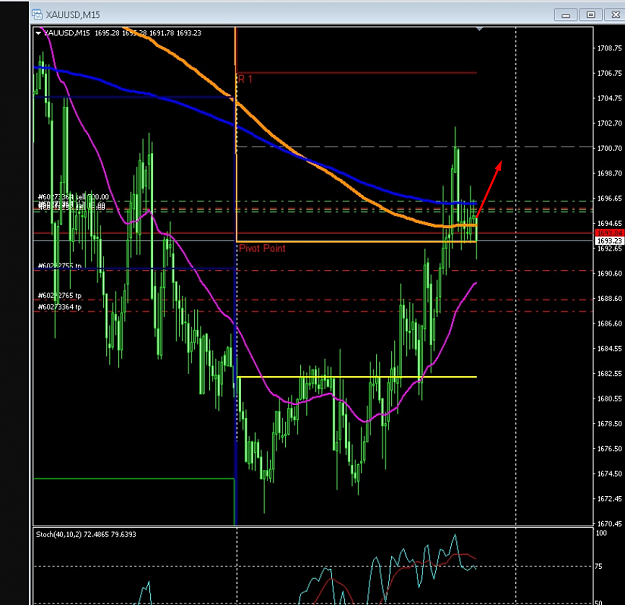Click the 100 level on the Stochastic scale
Screen dimensions: 625x605
pos(601,533)
